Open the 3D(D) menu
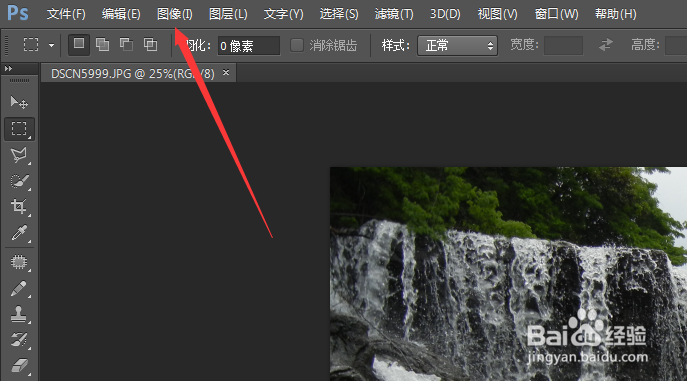Image resolution: width=687 pixels, height=381 pixels. pyautogui.click(x=445, y=14)
